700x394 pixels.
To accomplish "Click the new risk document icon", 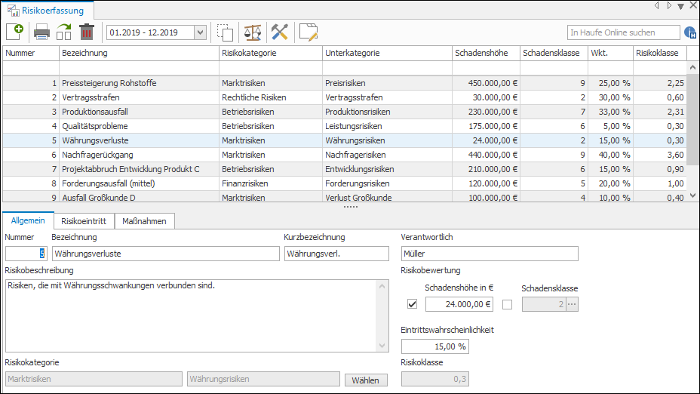I will (x=15, y=32).
